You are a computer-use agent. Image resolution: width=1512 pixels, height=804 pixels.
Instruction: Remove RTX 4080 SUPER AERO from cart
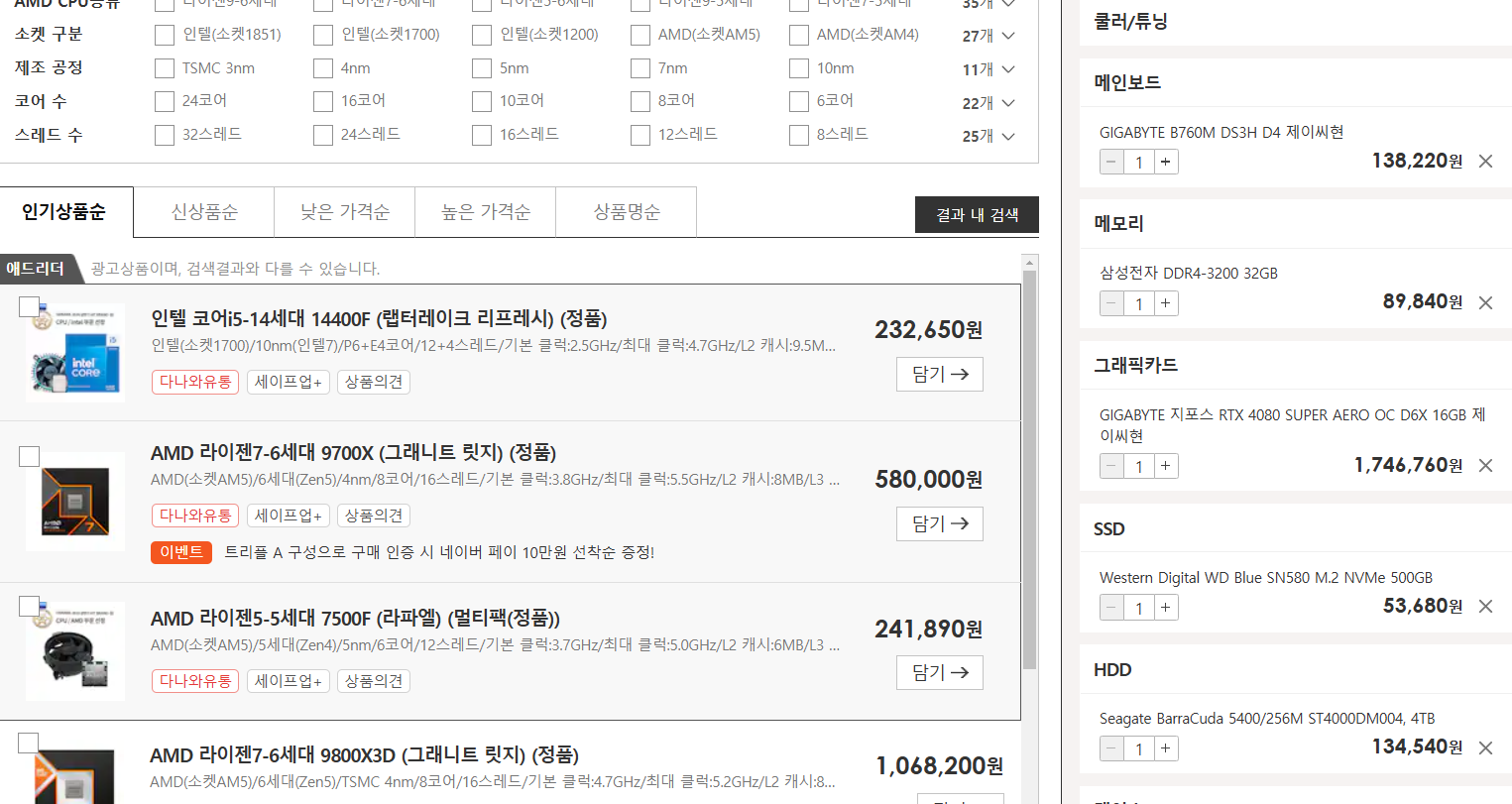tap(1485, 466)
